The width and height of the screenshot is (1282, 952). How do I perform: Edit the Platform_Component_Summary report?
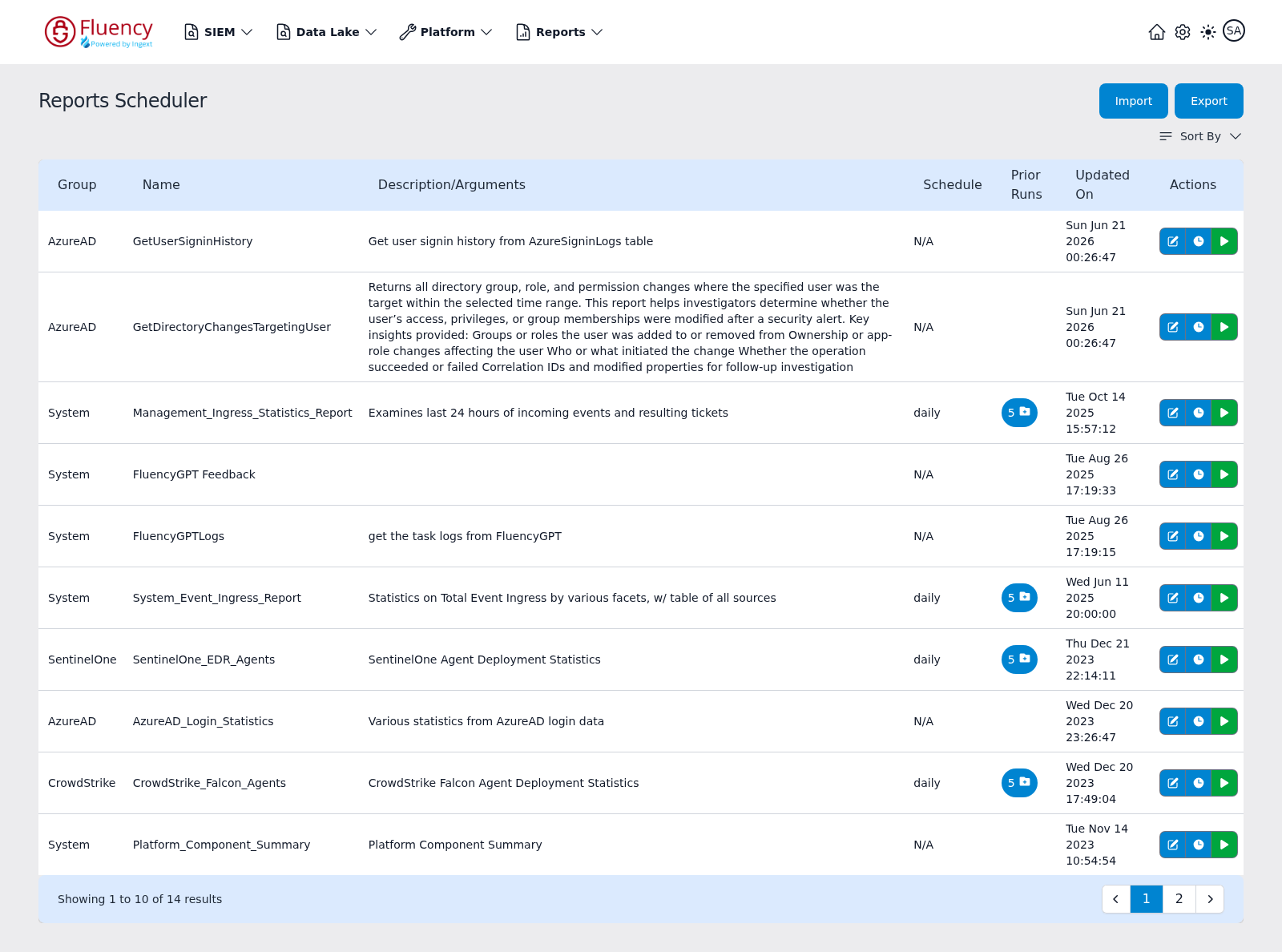click(1173, 845)
